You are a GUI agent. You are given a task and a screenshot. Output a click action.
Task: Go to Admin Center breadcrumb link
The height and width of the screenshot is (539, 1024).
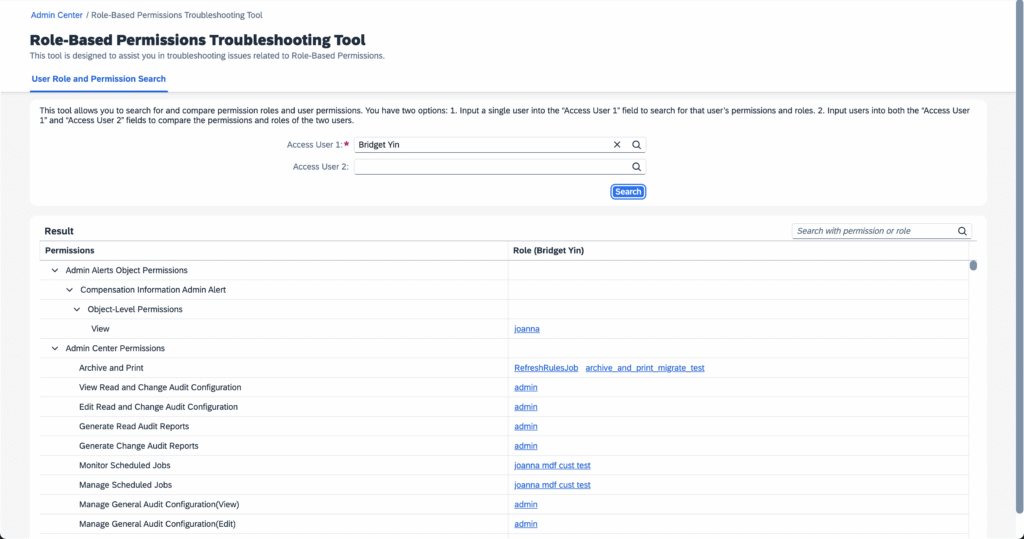click(x=57, y=14)
